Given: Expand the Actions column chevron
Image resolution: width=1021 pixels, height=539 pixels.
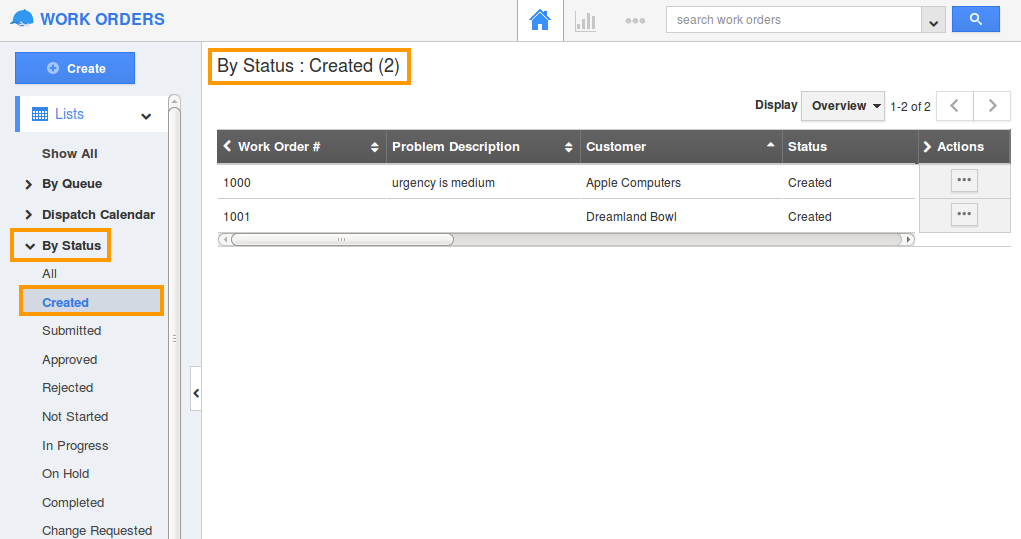Looking at the screenshot, I should click(927, 147).
